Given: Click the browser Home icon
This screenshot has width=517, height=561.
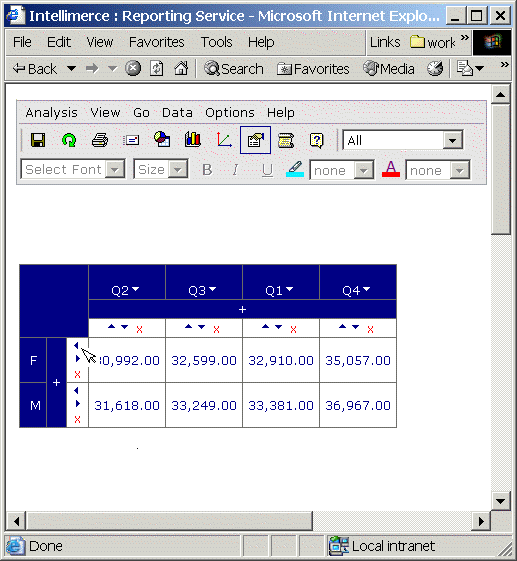Looking at the screenshot, I should (x=181, y=68).
